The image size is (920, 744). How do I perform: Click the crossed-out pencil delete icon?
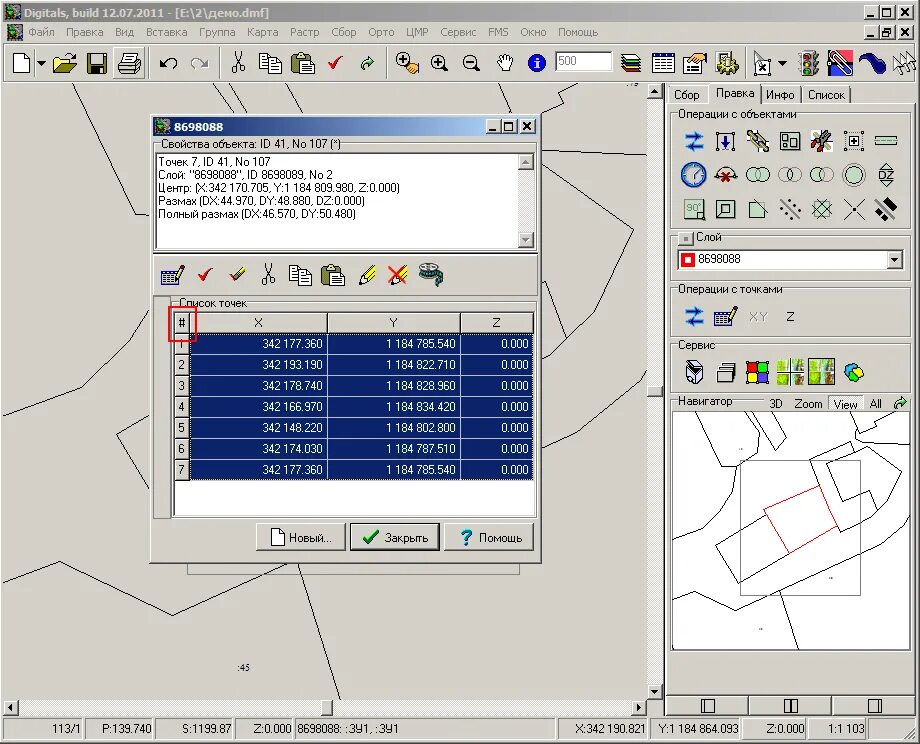point(398,275)
